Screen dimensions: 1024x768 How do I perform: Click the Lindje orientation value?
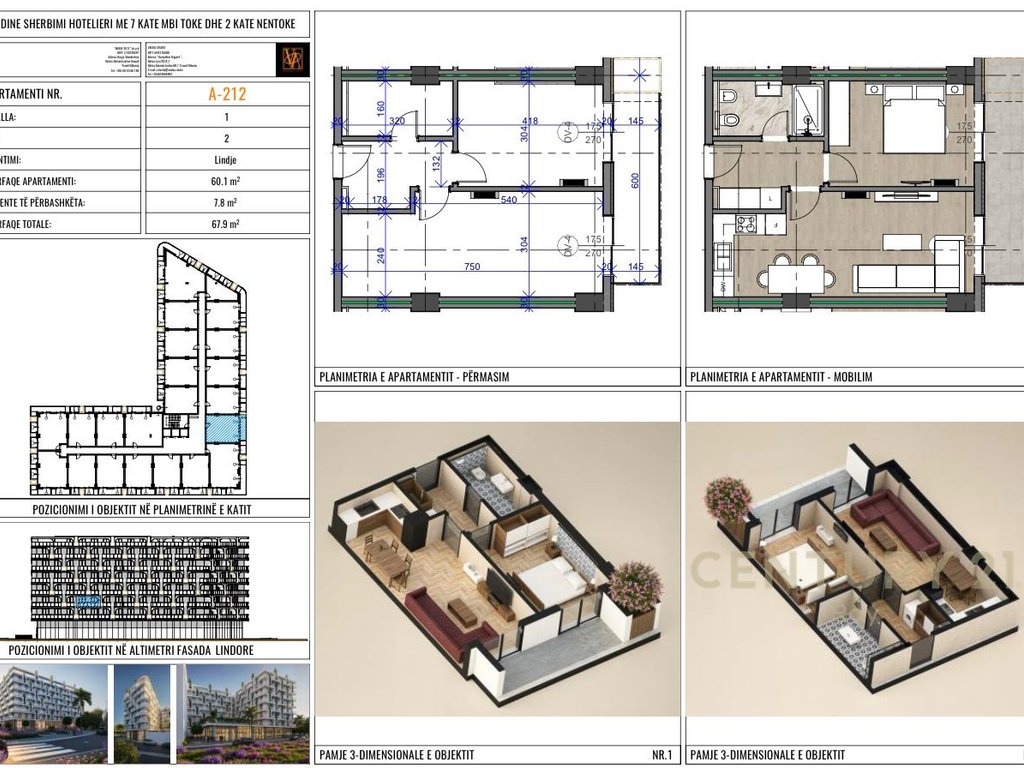pos(226,159)
